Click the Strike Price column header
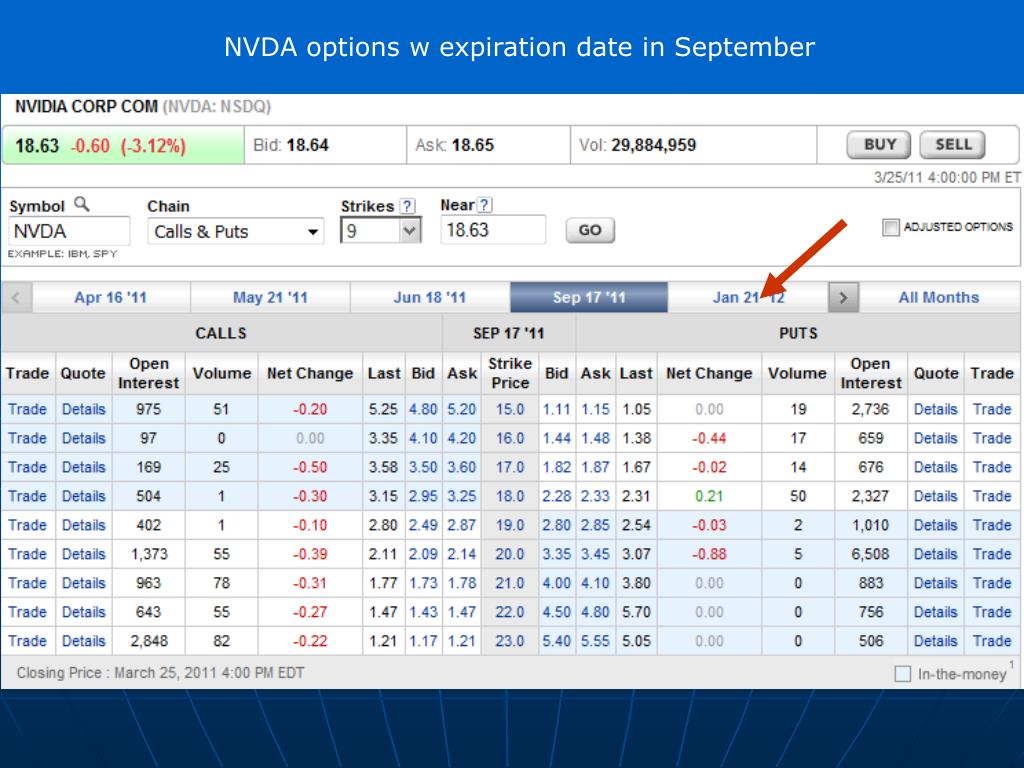Image resolution: width=1024 pixels, height=768 pixels. tap(510, 373)
